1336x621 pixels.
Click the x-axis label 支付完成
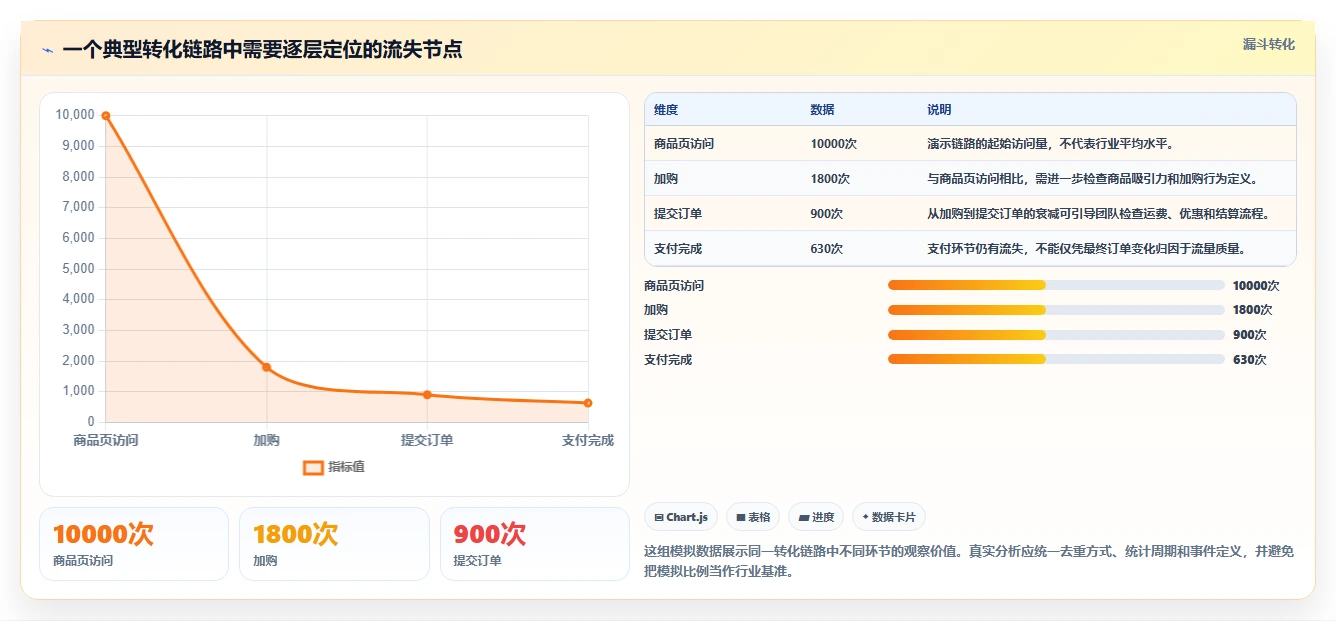click(588, 440)
